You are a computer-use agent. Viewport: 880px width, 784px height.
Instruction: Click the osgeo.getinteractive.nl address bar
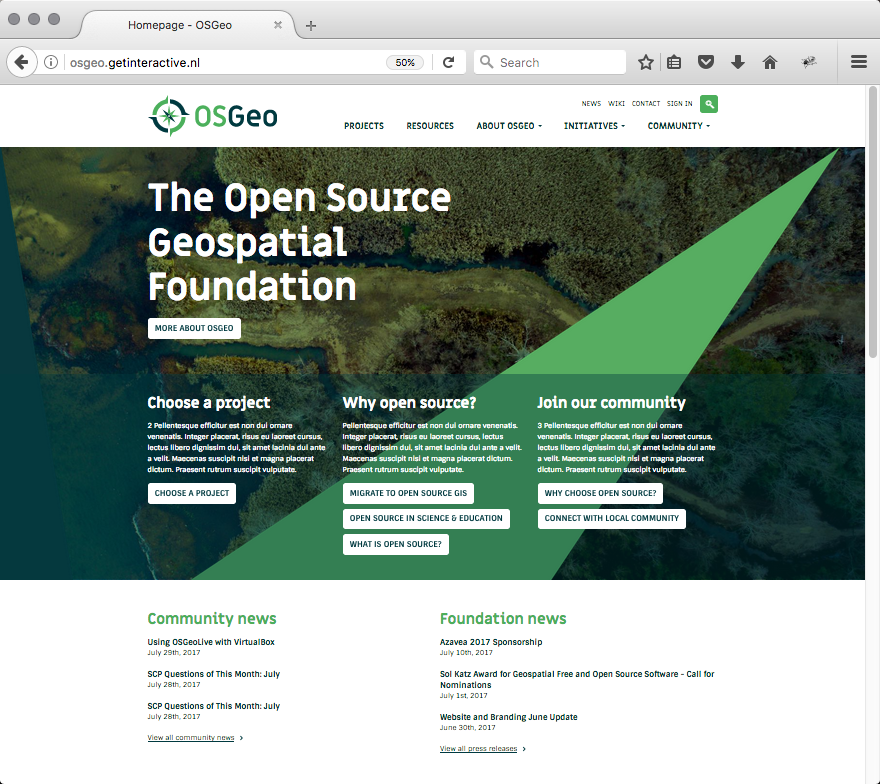[x=224, y=62]
